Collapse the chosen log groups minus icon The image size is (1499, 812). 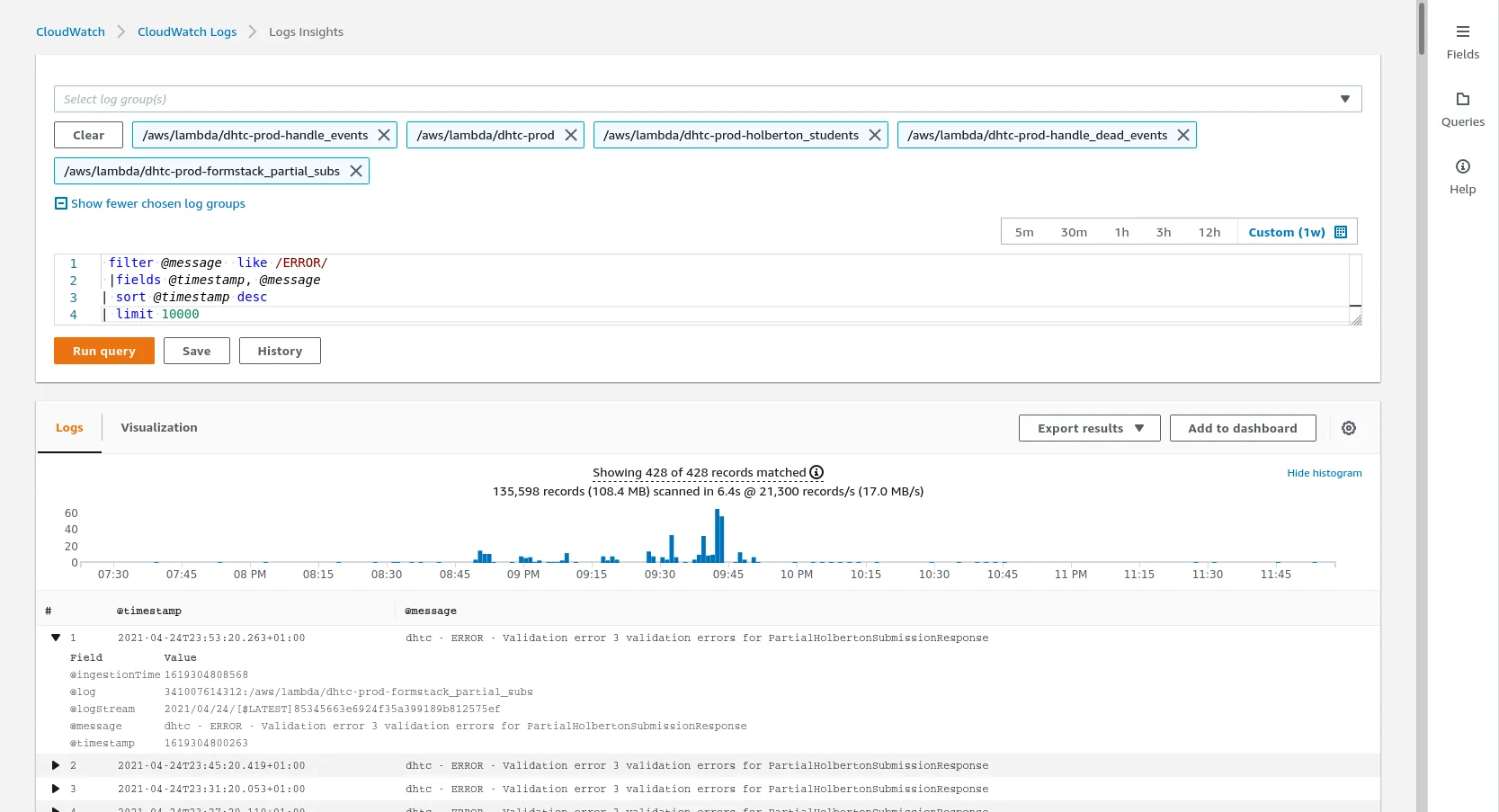point(61,203)
